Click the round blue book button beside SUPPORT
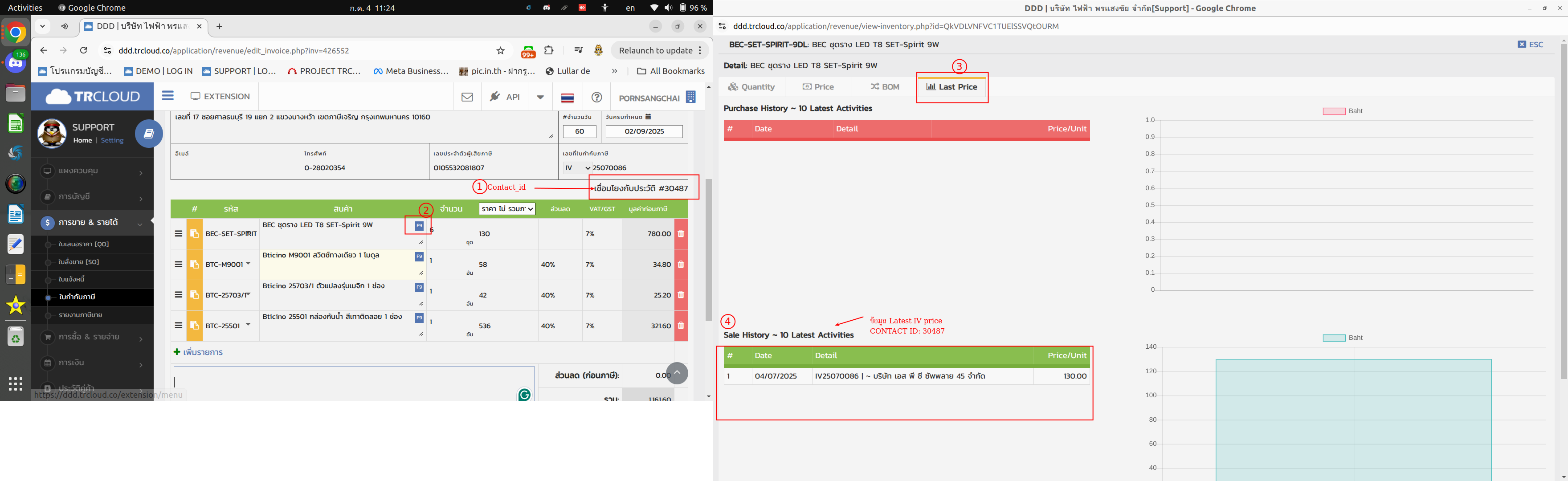Image resolution: width=1568 pixels, height=481 pixels. click(148, 133)
